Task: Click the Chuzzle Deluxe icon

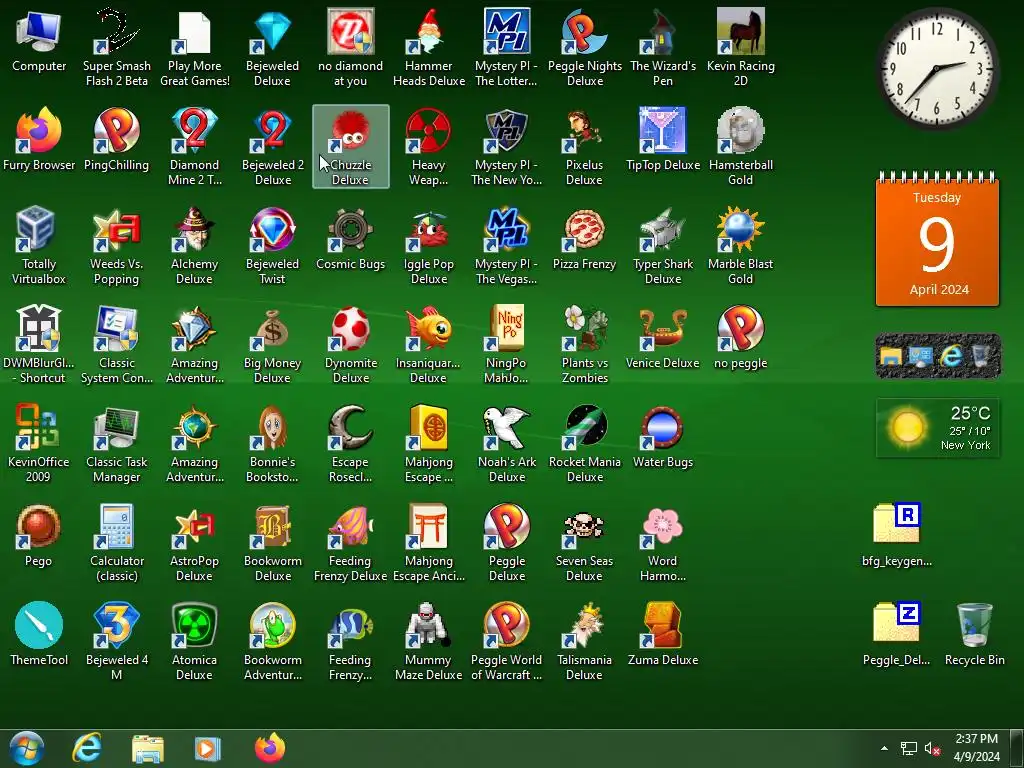Action: tap(351, 147)
